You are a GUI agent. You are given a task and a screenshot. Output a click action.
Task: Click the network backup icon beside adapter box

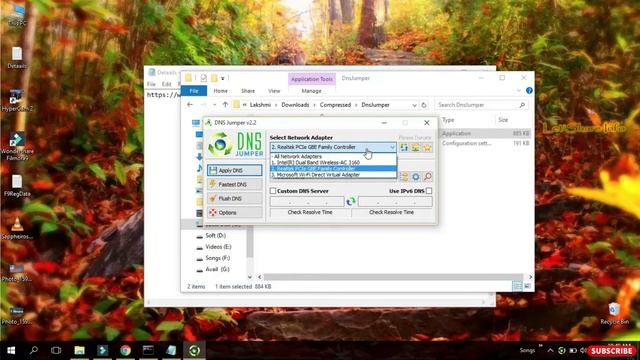click(416, 147)
